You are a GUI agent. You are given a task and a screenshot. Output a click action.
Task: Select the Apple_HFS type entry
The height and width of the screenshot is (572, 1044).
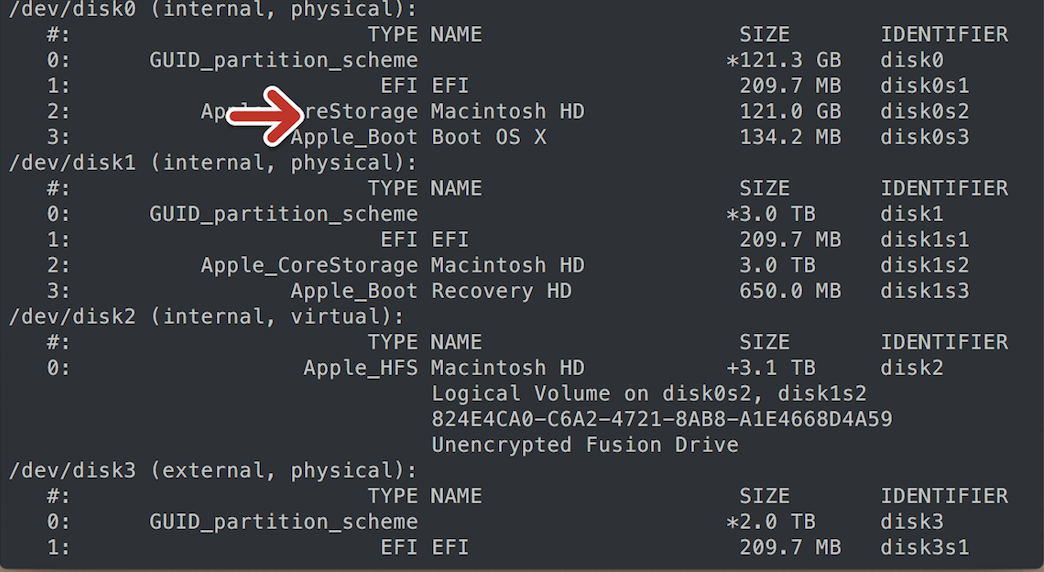click(x=360, y=368)
